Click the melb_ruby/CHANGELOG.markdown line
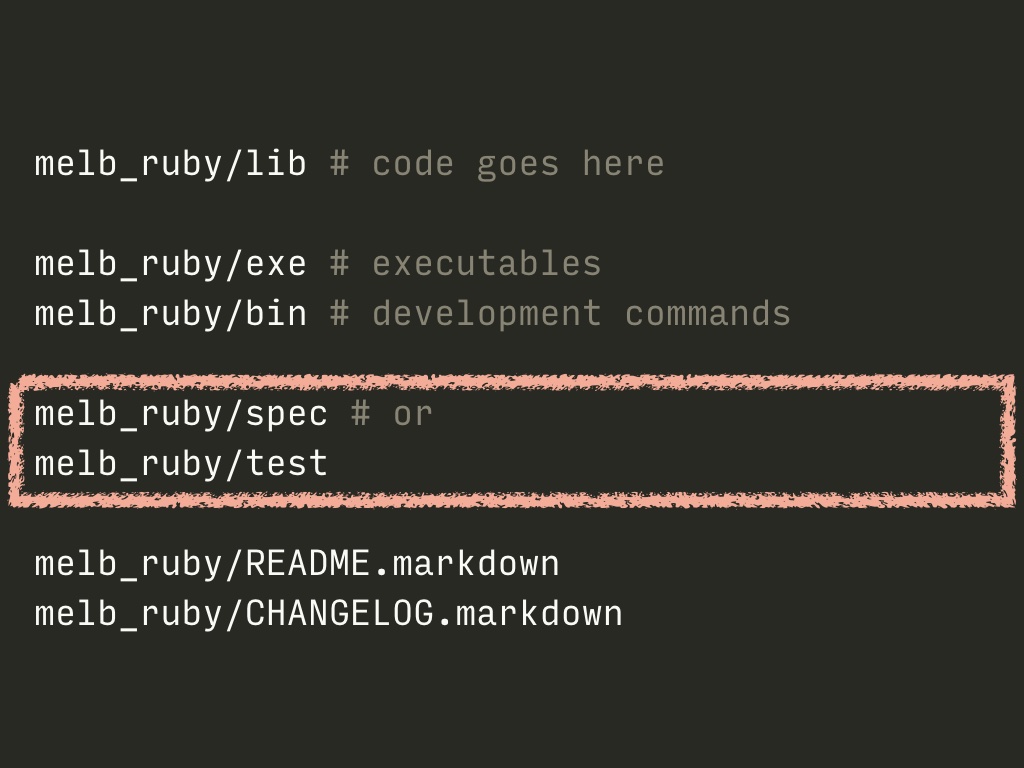1024x768 pixels. click(328, 614)
